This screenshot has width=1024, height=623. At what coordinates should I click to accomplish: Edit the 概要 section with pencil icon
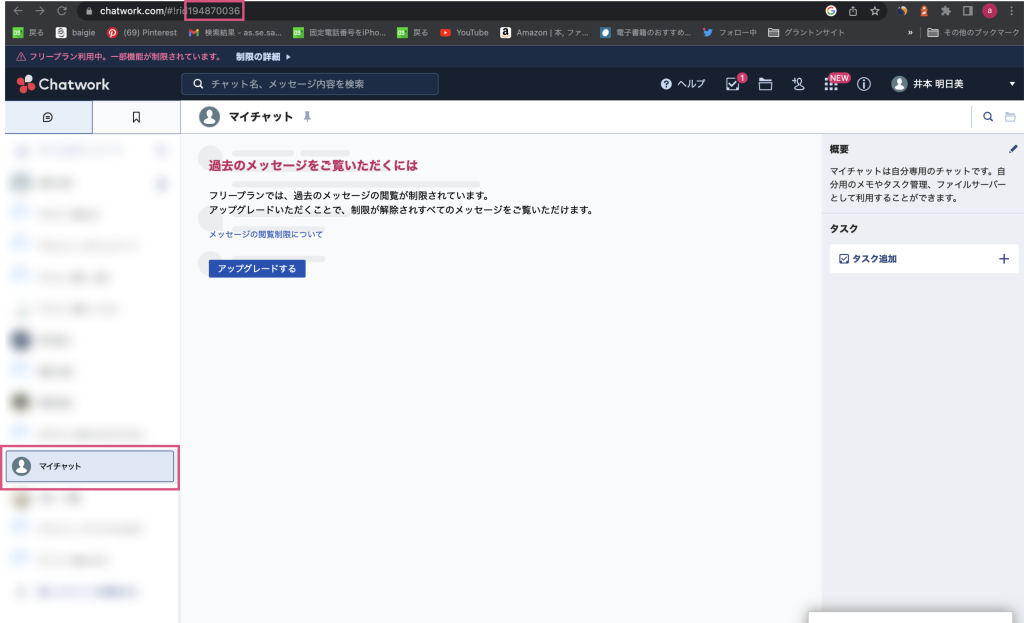(x=1013, y=149)
